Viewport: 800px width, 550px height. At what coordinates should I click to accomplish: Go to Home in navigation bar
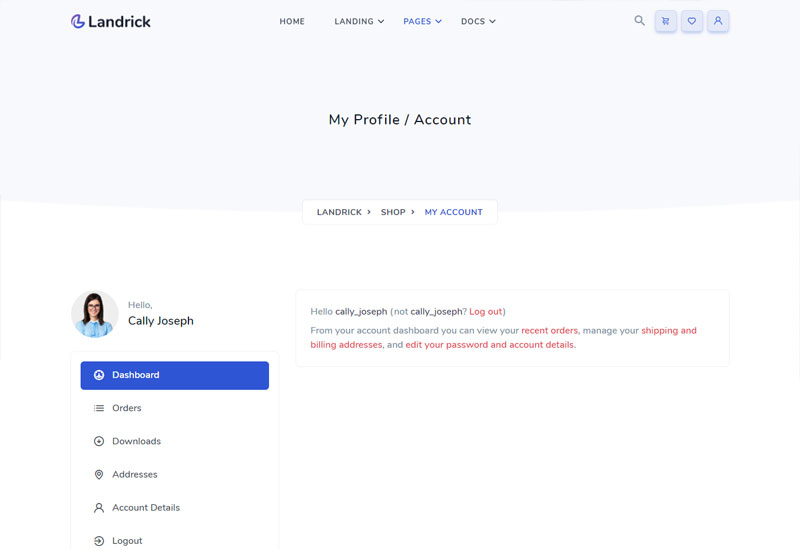(x=292, y=21)
